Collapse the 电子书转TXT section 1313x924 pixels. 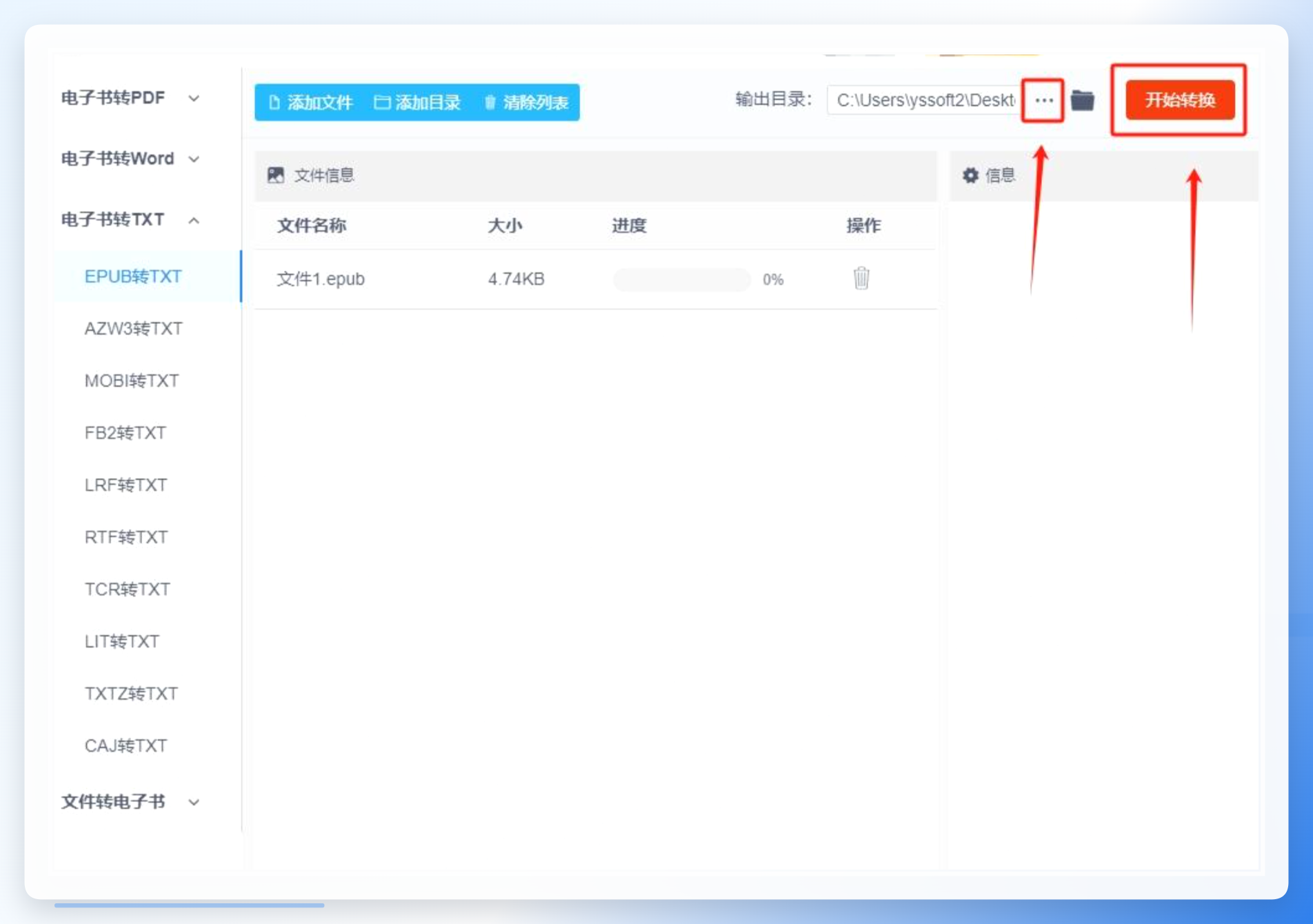[x=131, y=219]
